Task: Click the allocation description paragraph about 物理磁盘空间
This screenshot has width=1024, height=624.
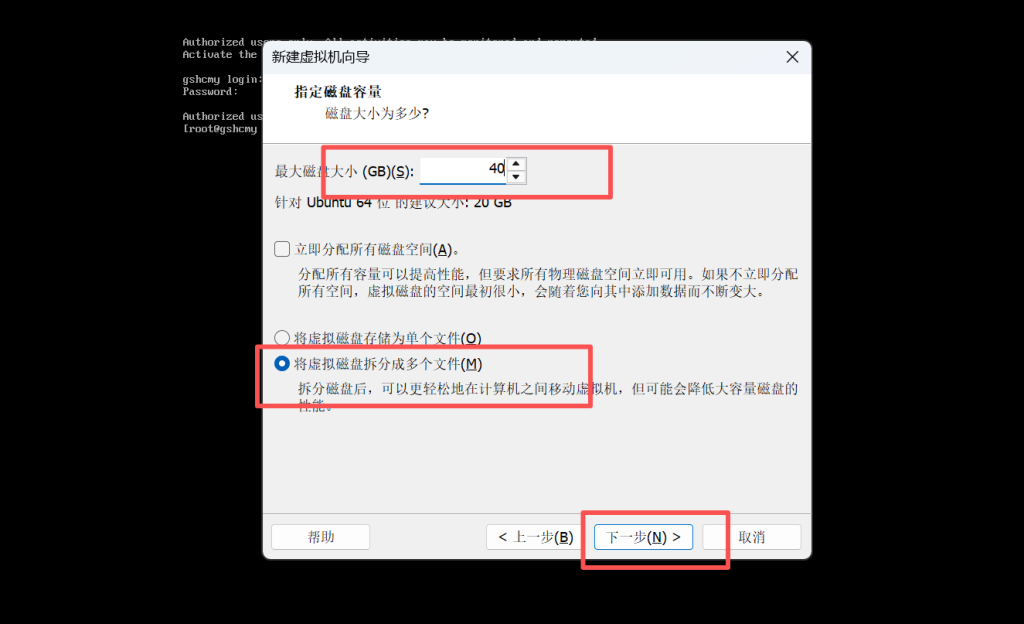Action: coord(548,283)
